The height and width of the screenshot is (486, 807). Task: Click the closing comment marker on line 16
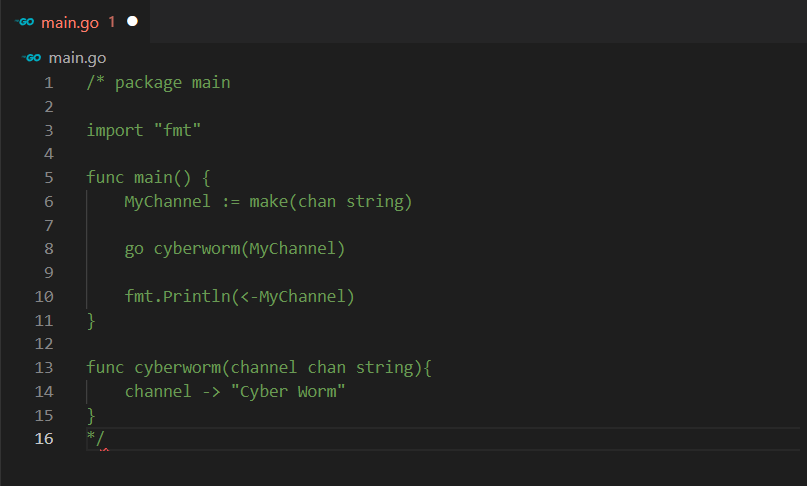[x=95, y=438]
